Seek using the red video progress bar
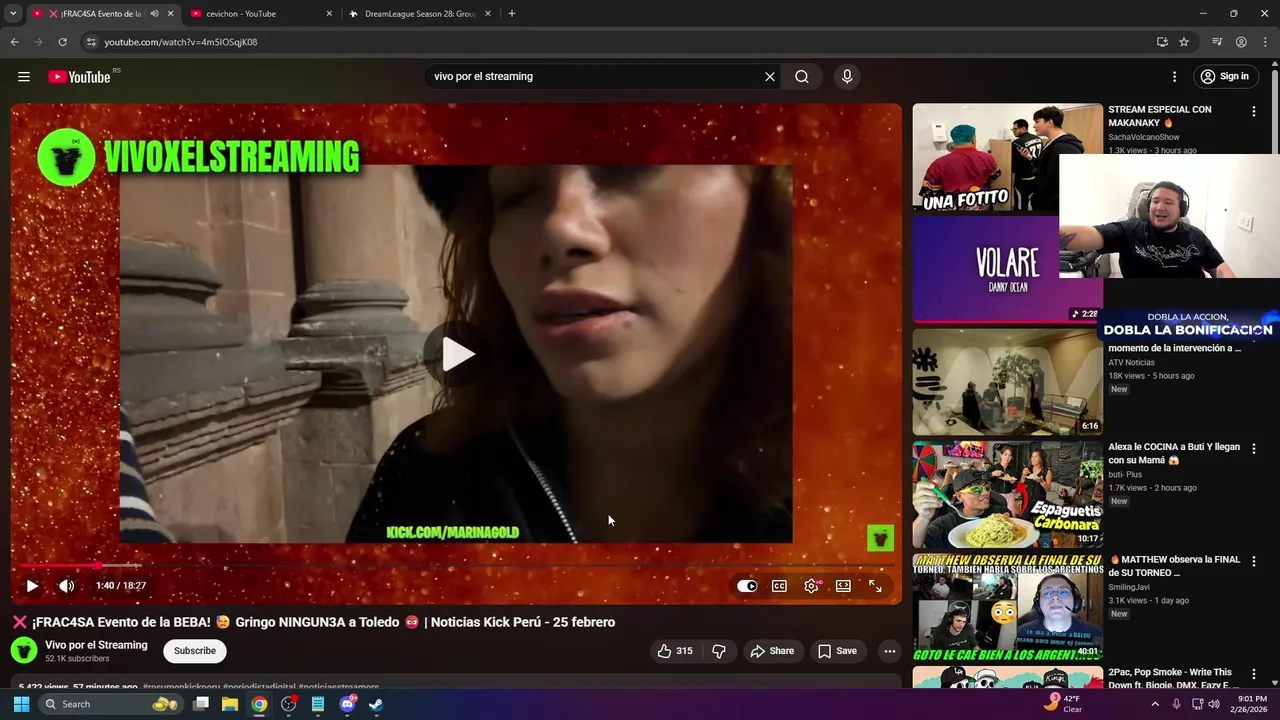 click(456, 566)
